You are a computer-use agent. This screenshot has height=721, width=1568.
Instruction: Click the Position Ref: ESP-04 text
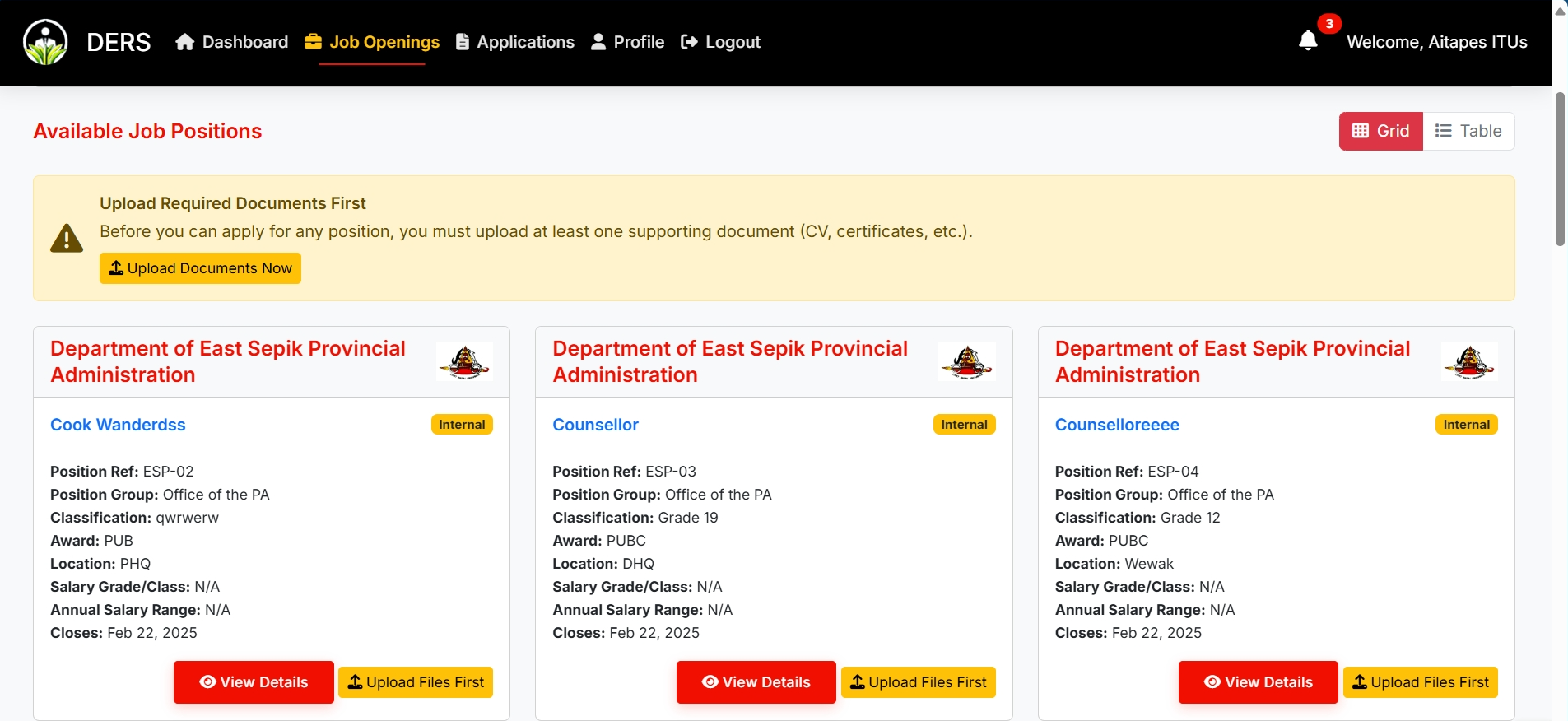[1127, 472]
